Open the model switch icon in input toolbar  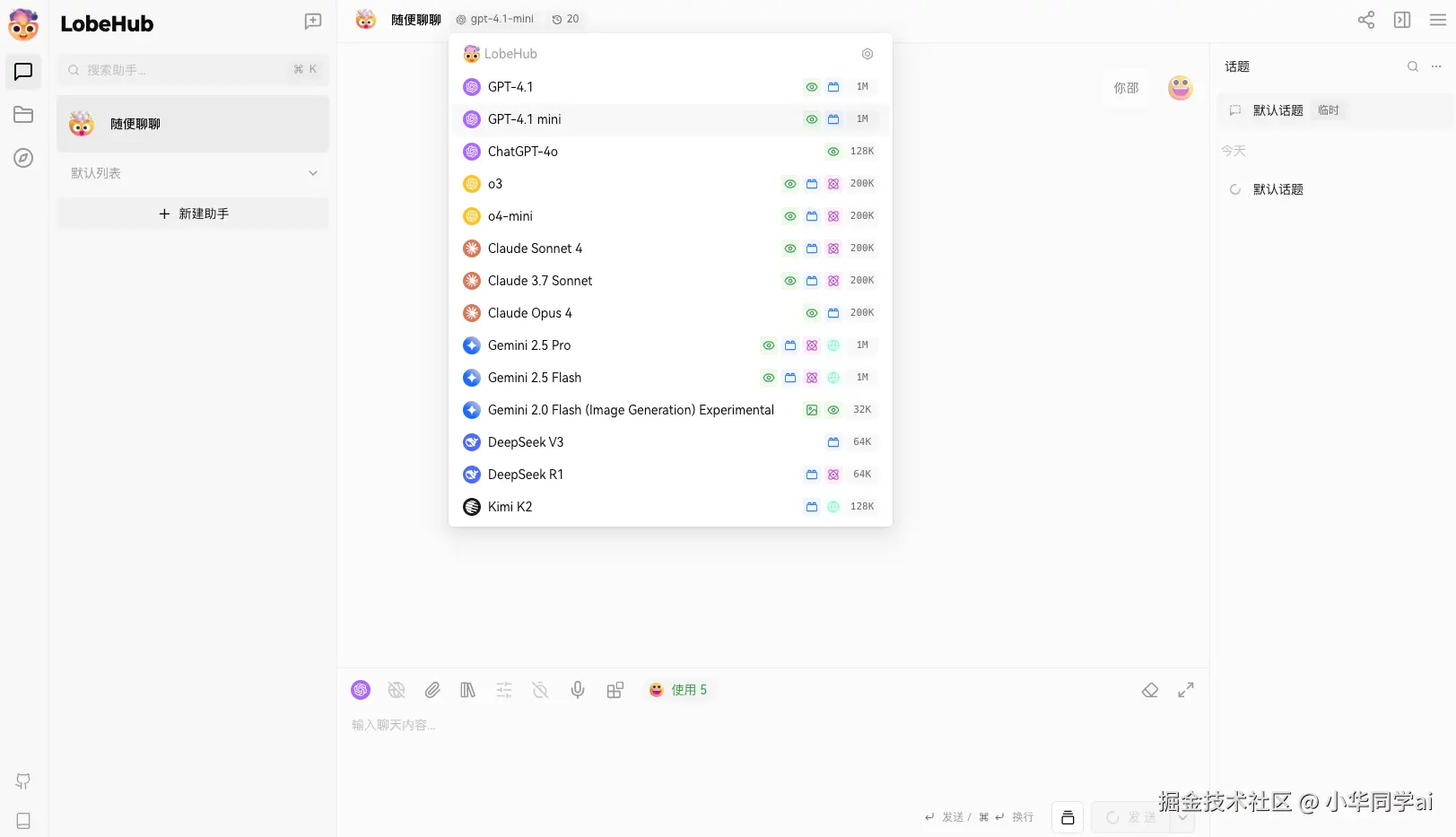361,690
